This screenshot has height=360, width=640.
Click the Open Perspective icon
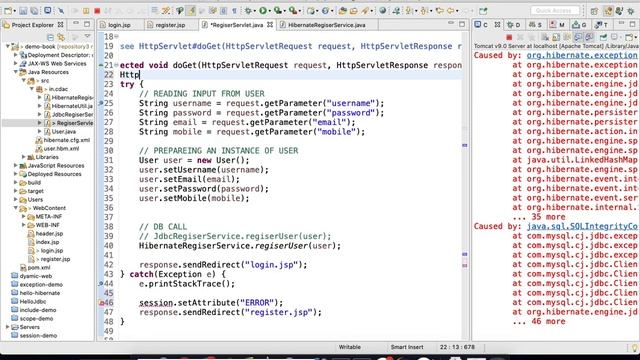pyautogui.click(x=594, y=11)
